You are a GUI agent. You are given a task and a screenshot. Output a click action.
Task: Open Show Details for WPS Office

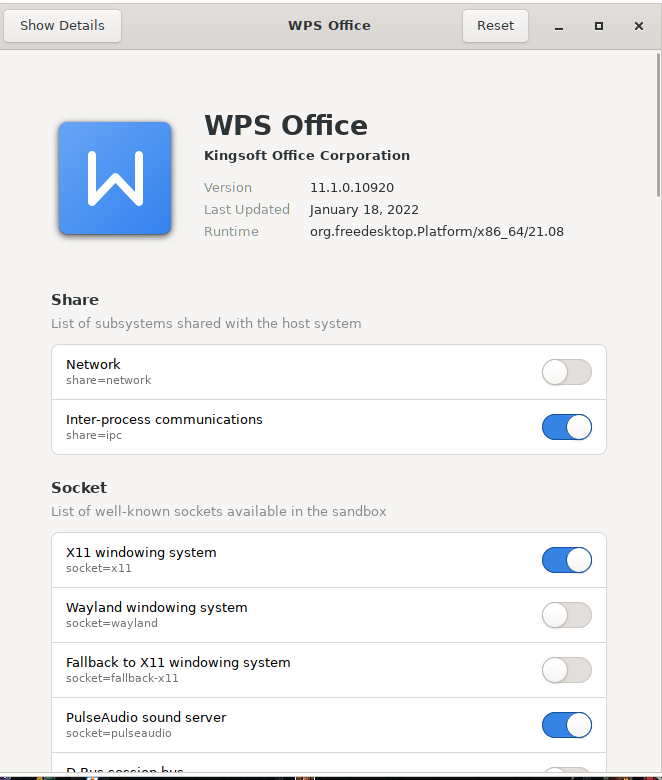[62, 26]
